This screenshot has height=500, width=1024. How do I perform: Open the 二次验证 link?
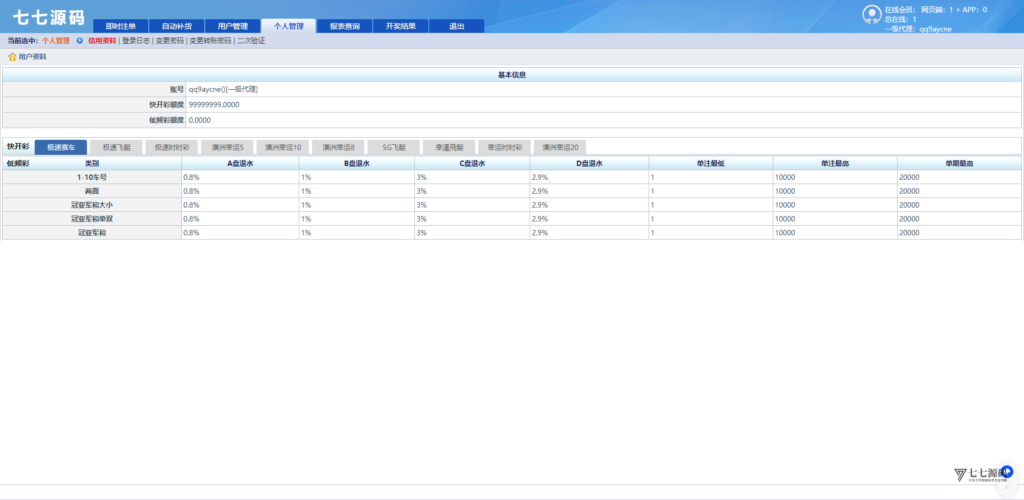pyautogui.click(x=251, y=41)
